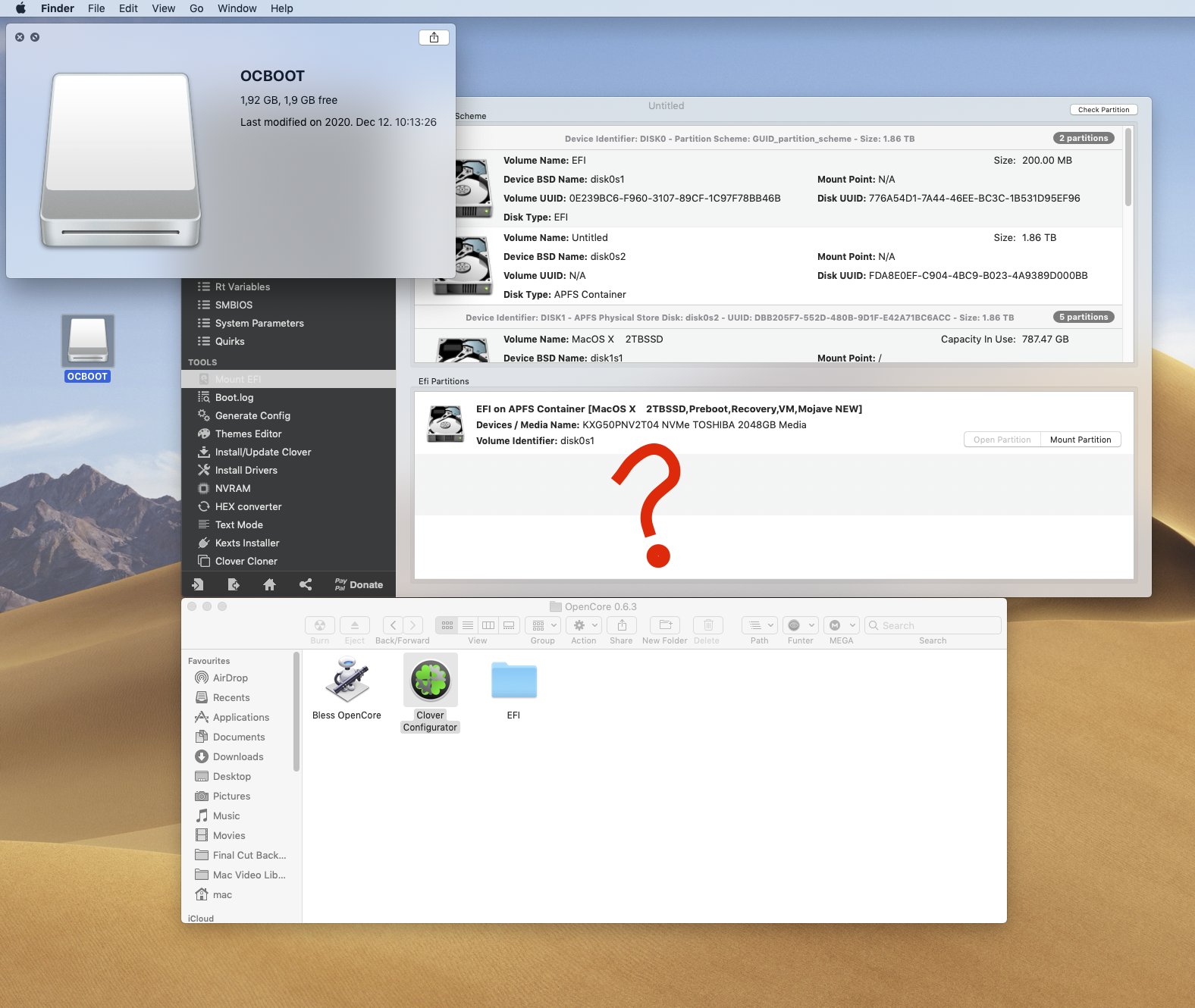Open the Clover Cloner tool
Viewport: 1195px width, 1008px height.
[288, 561]
